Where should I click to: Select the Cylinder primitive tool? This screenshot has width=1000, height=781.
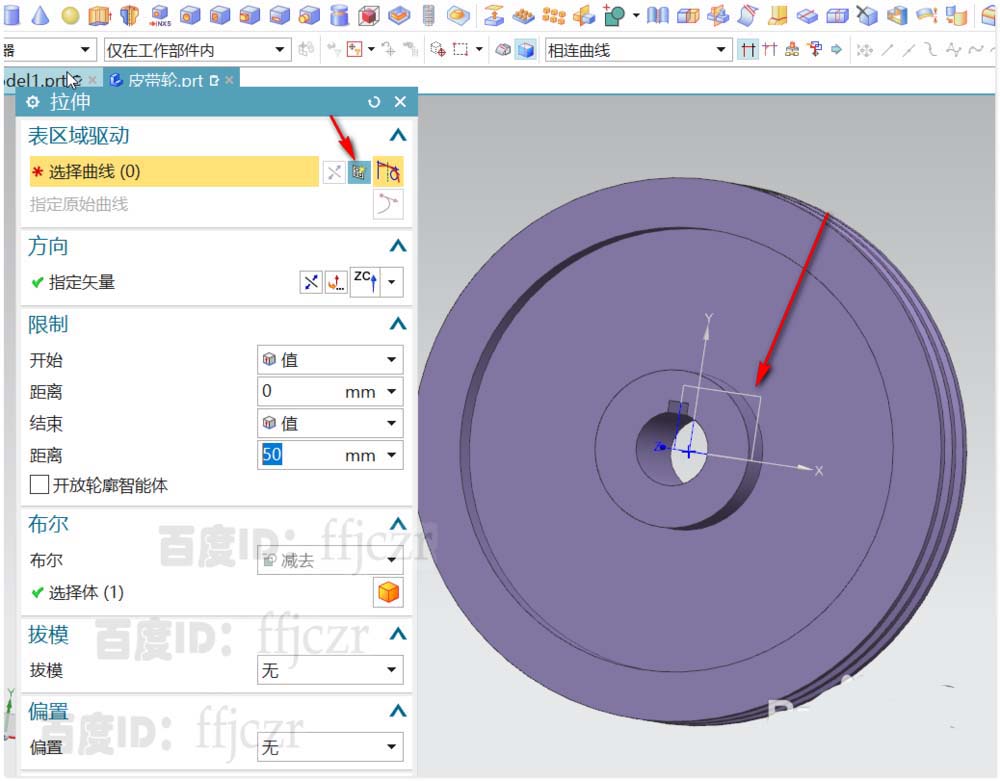click(11, 15)
